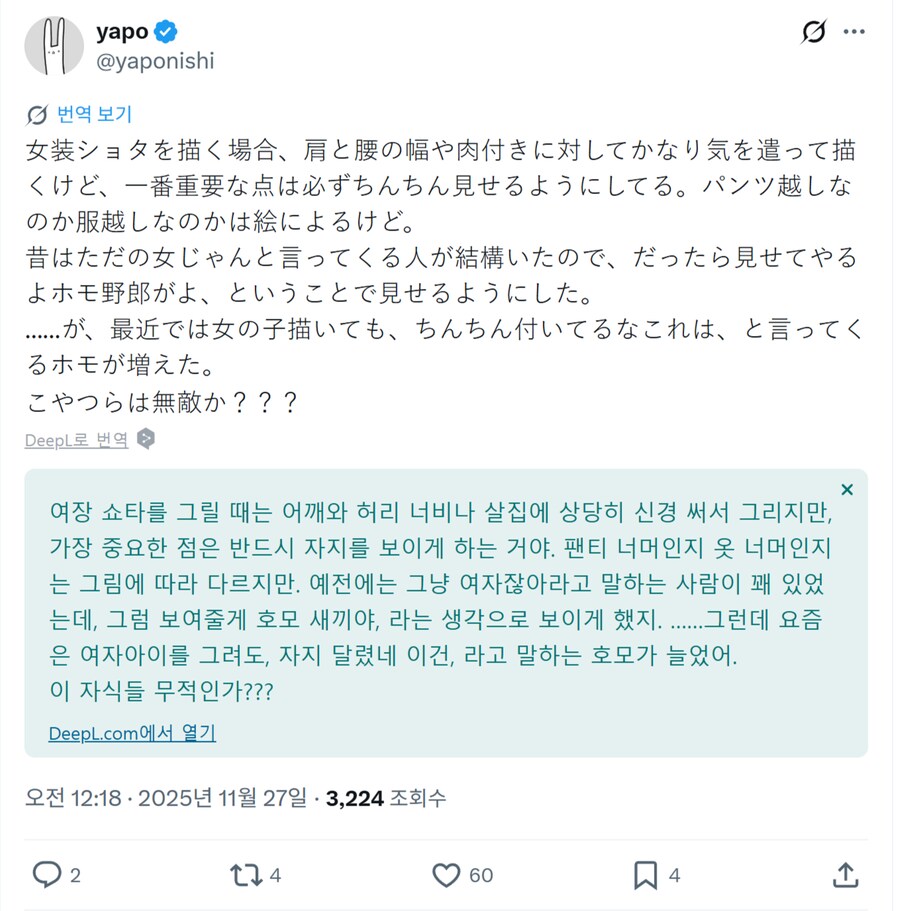Image resolution: width=900 pixels, height=911 pixels.
Task: Click the DeepL로 번역 label
Action: (x=78, y=439)
